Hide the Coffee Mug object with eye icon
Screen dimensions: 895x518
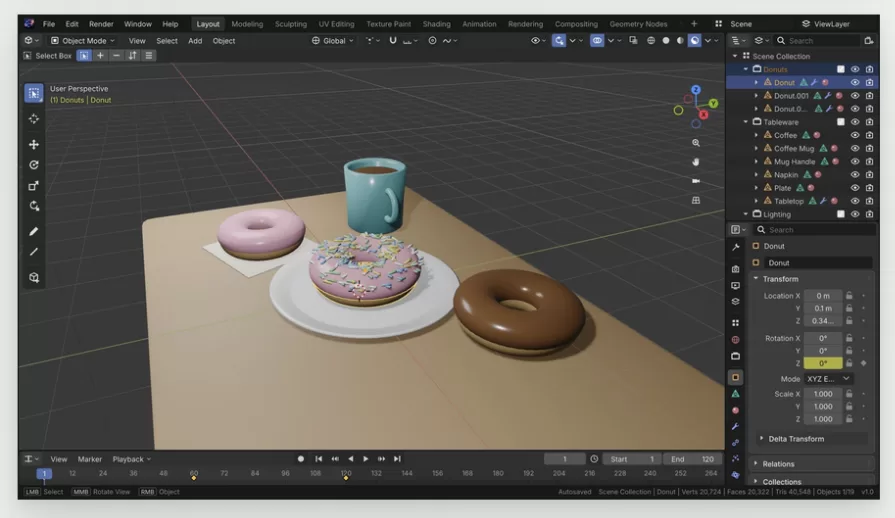point(854,148)
